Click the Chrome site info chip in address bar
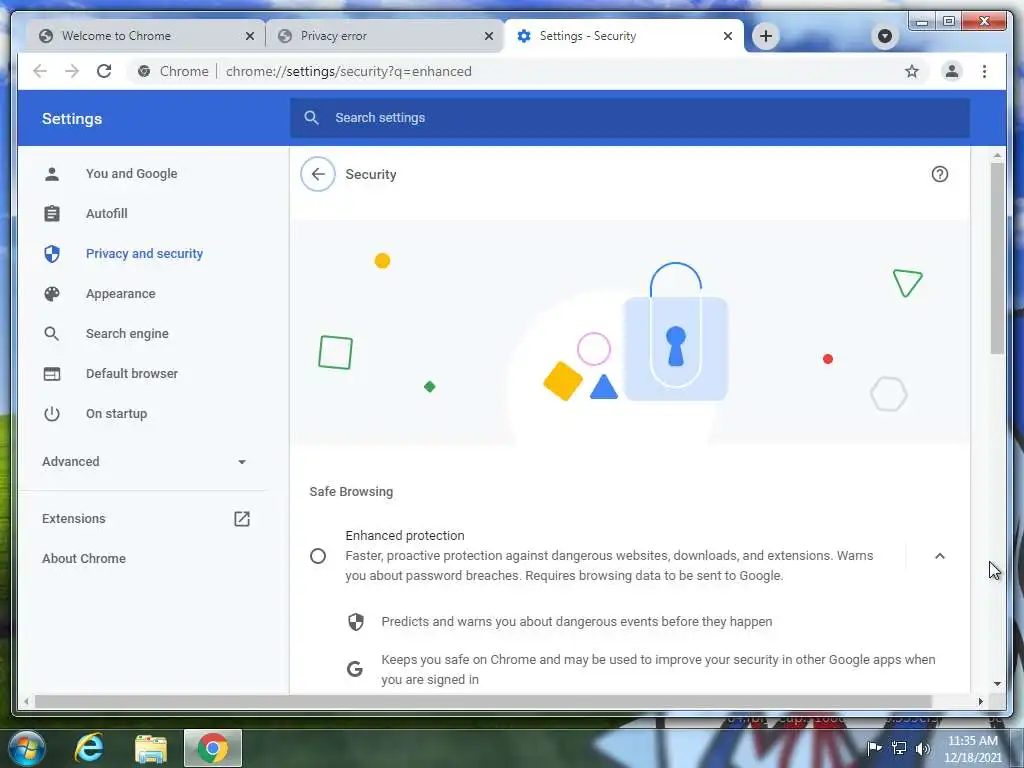The width and height of the screenshot is (1024, 768). tap(173, 71)
